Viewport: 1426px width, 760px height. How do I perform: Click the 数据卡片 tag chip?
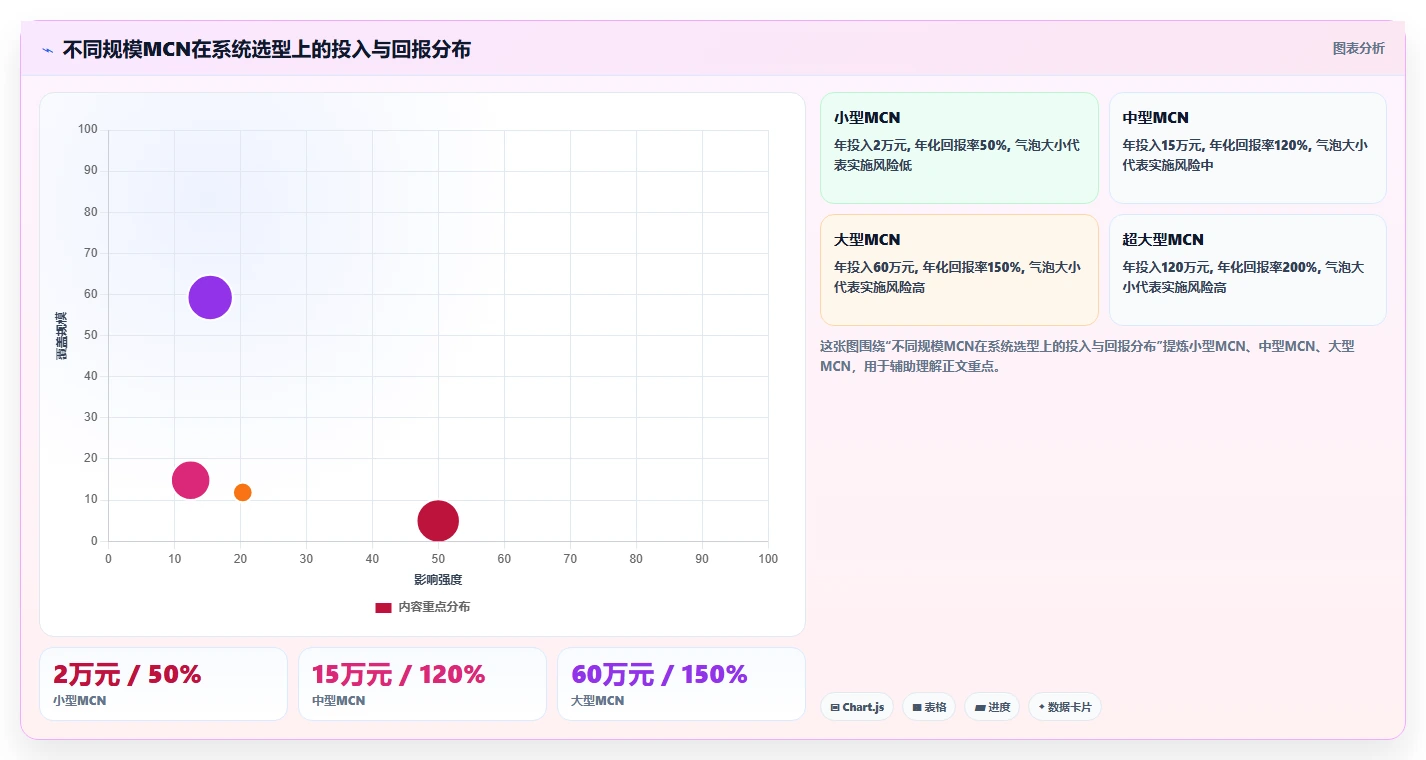[x=1065, y=707]
